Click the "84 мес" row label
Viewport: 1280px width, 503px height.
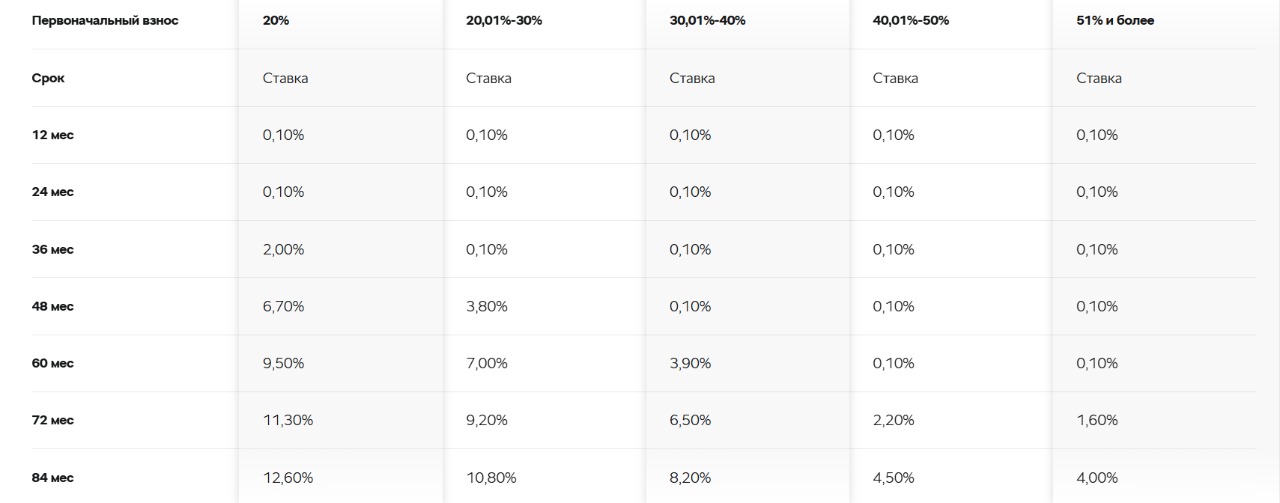53,477
